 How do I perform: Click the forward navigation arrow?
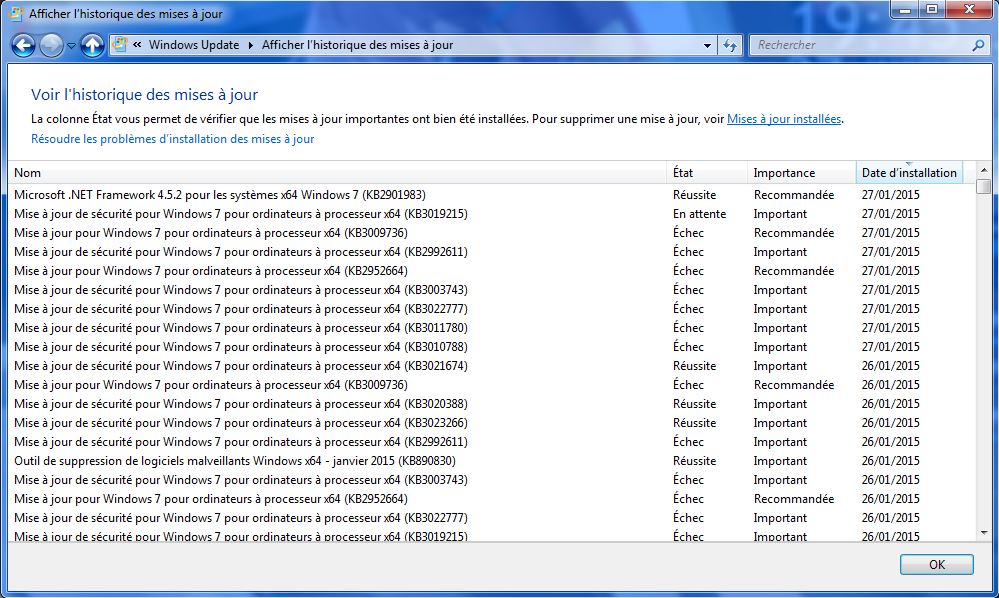pos(51,45)
